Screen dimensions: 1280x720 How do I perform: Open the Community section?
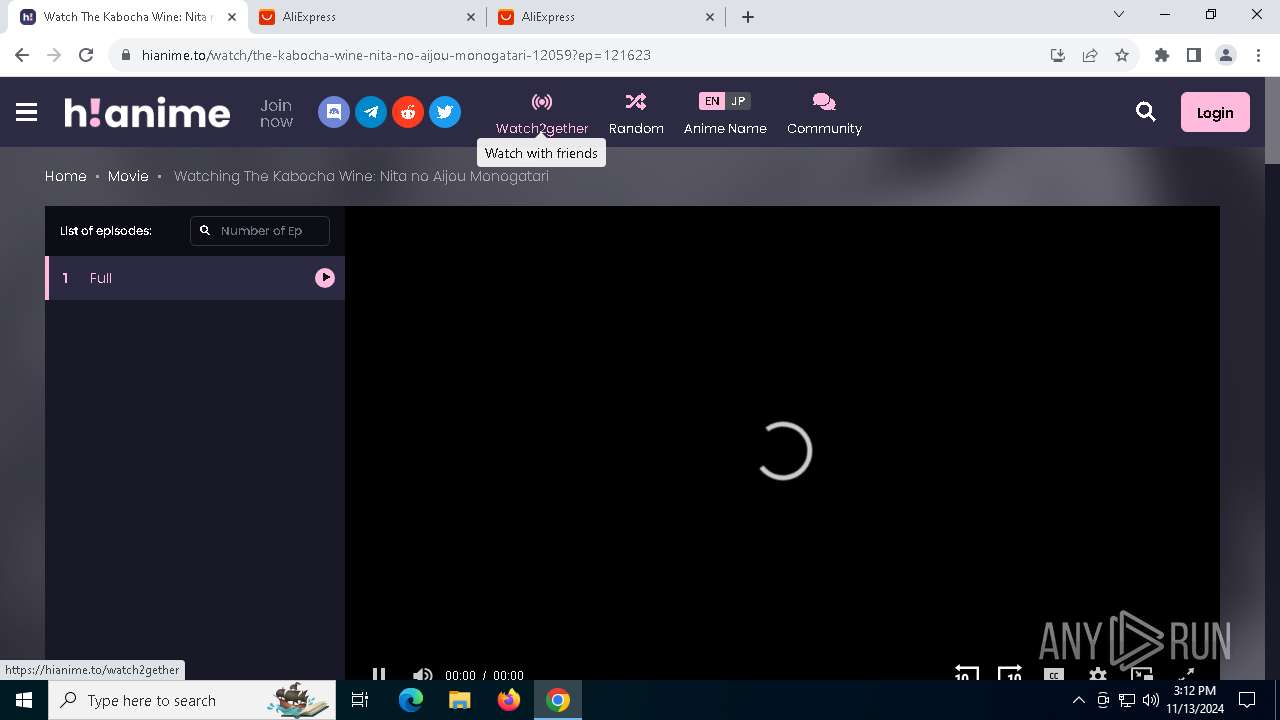coord(824,114)
